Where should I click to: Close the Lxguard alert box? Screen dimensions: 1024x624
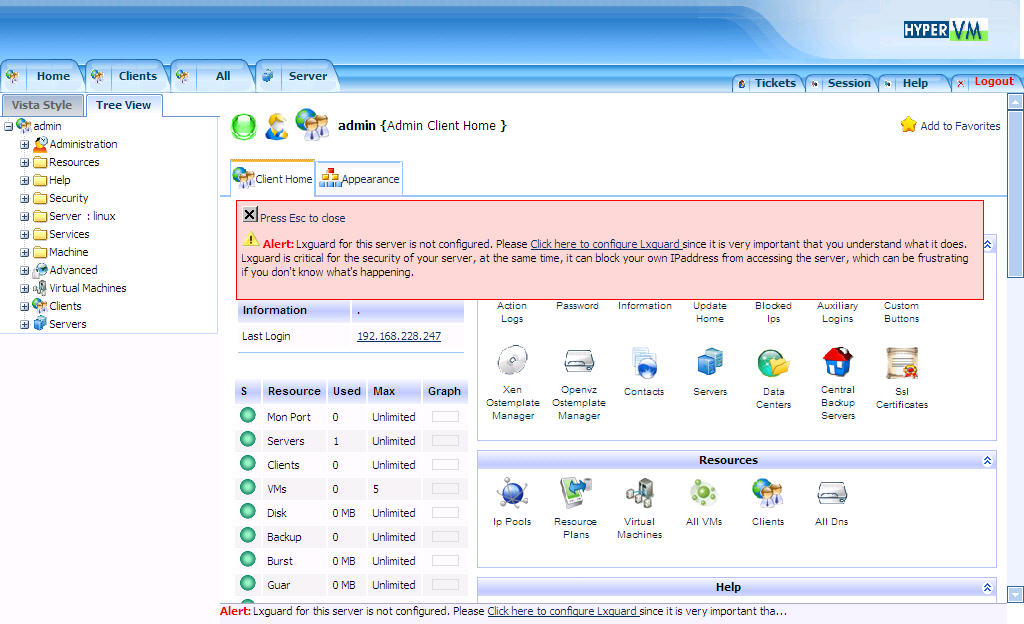pos(250,215)
